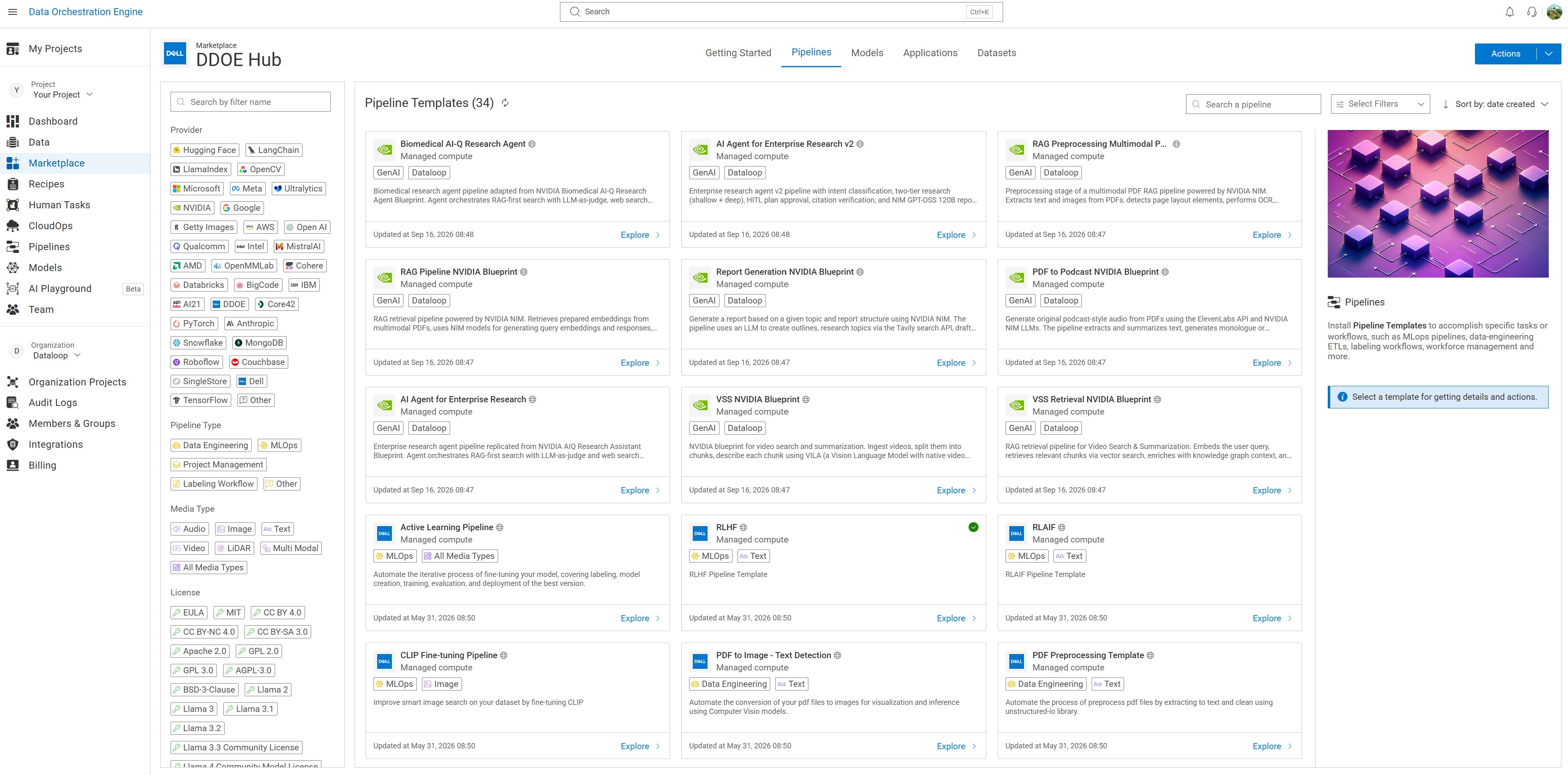Switch to the Datasets tab
The image size is (1568, 775).
click(x=997, y=53)
